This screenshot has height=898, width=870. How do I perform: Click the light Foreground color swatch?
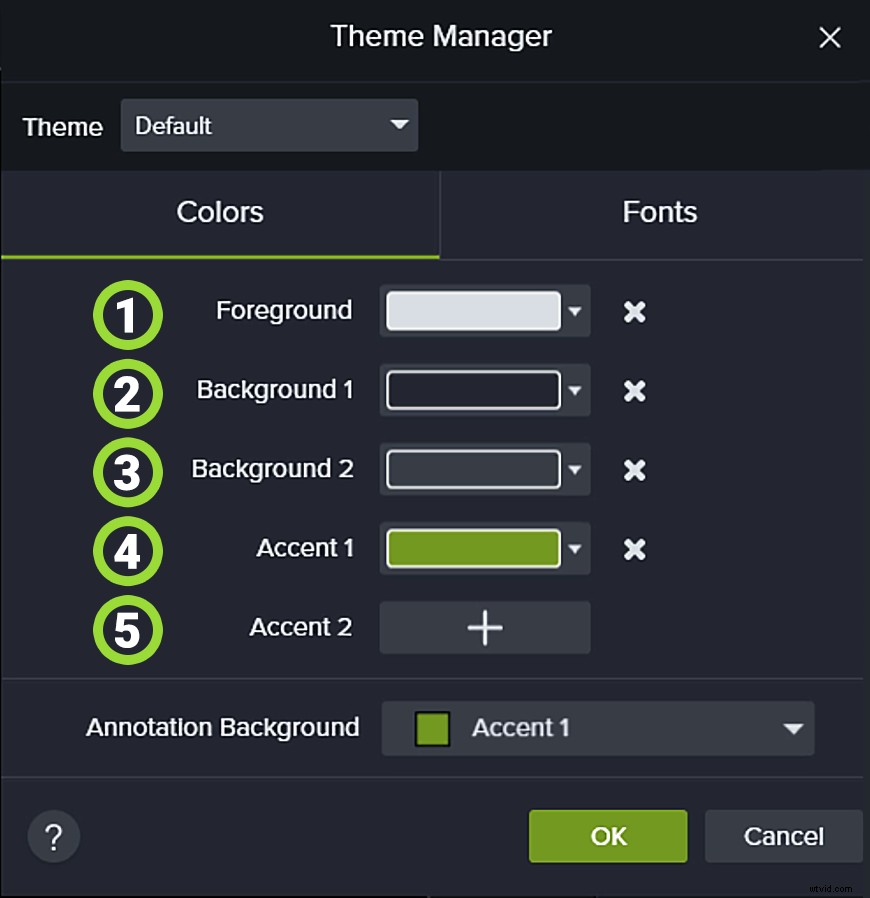[473, 312]
